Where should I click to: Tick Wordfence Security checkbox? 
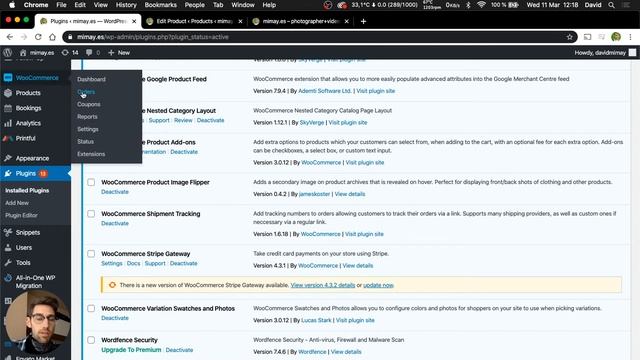pyautogui.click(x=91, y=340)
